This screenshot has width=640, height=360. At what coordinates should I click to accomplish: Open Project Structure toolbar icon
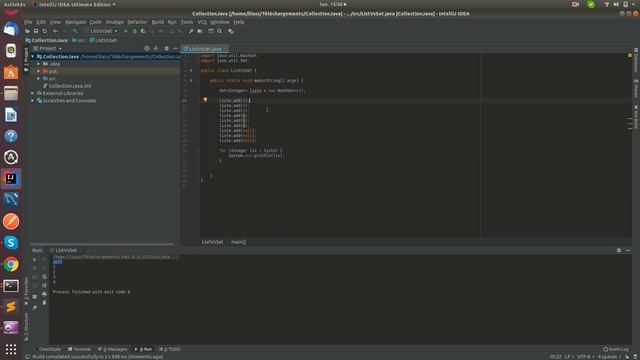(x=200, y=31)
